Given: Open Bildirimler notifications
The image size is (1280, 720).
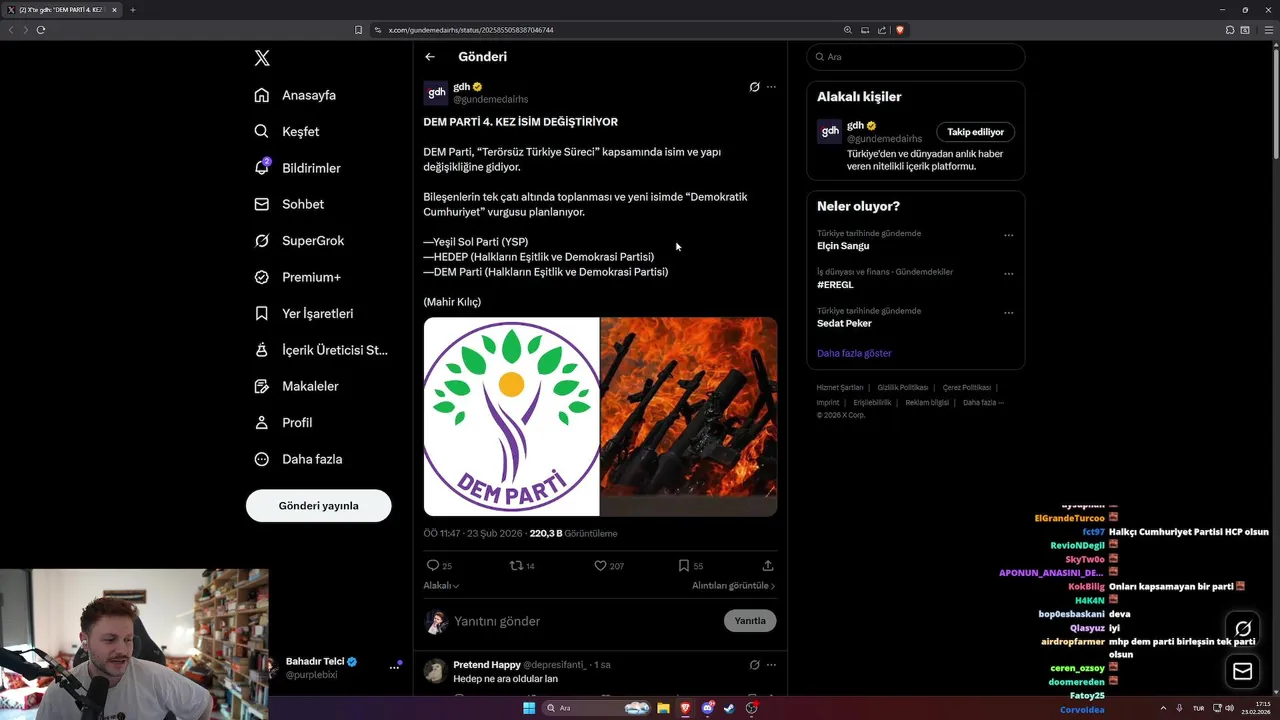Looking at the screenshot, I should coord(297,168).
